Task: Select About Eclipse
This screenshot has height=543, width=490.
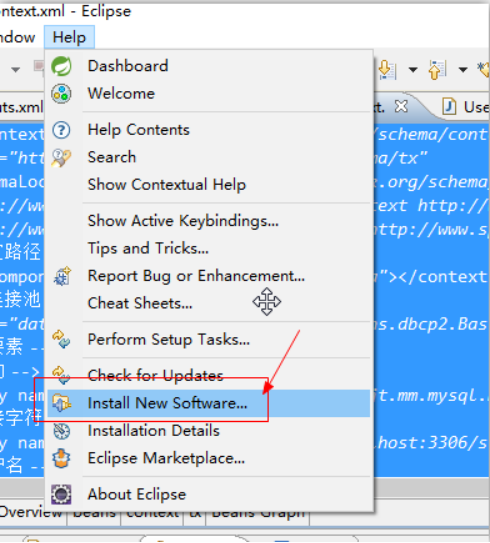Action: (209, 495)
